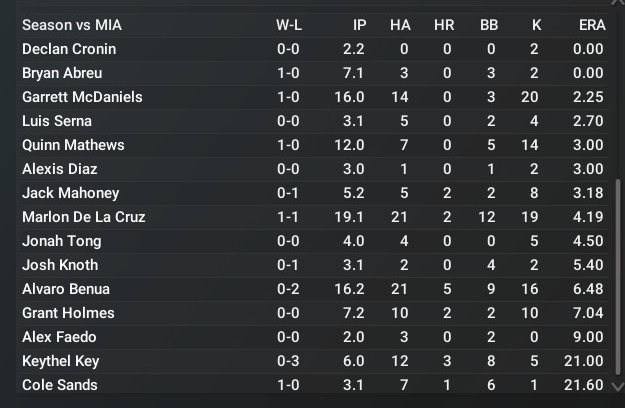
Task: Open Quinn Mathews player link
Action: pos(73,145)
